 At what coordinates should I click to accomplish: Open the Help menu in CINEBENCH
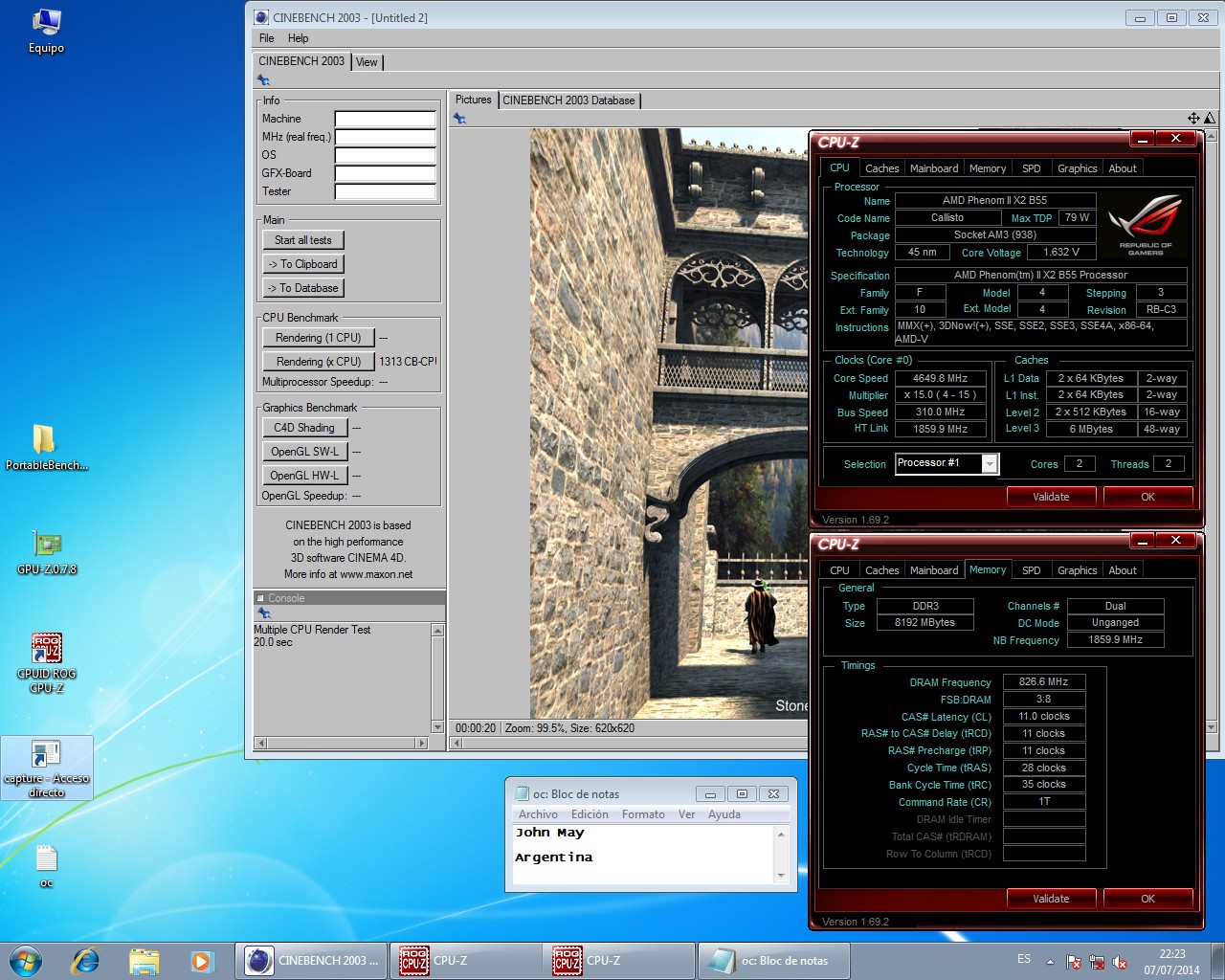[x=299, y=38]
